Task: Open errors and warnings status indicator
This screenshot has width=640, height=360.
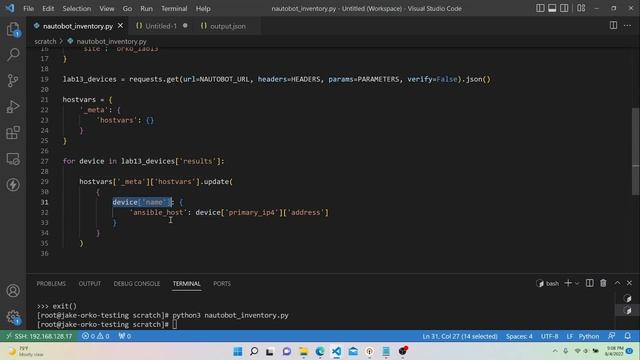Action: pyautogui.click(x=96, y=336)
